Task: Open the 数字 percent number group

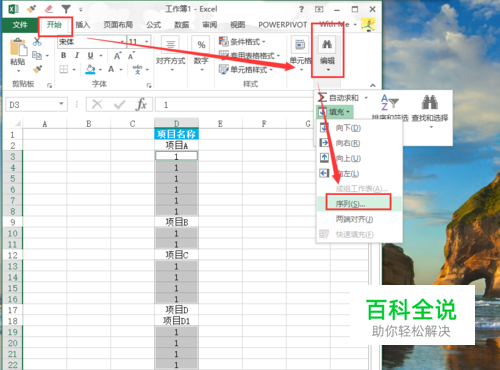Action: click(x=201, y=53)
